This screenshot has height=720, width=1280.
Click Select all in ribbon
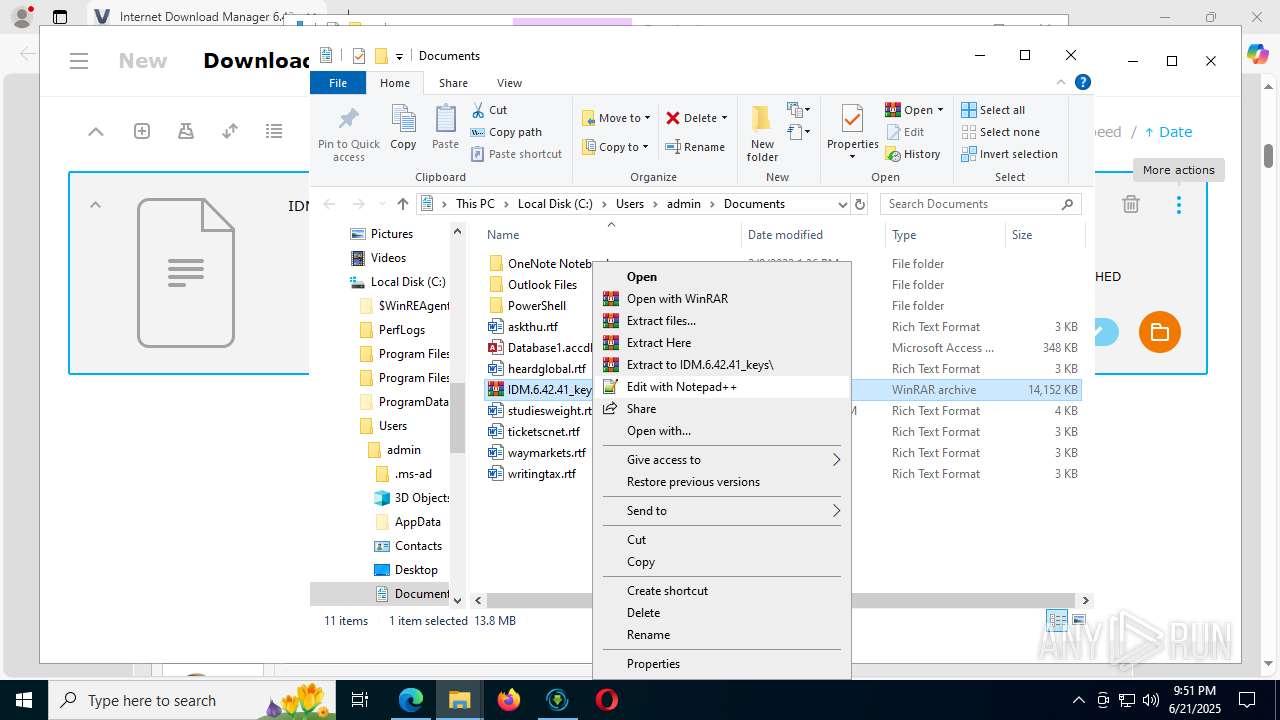coord(993,110)
